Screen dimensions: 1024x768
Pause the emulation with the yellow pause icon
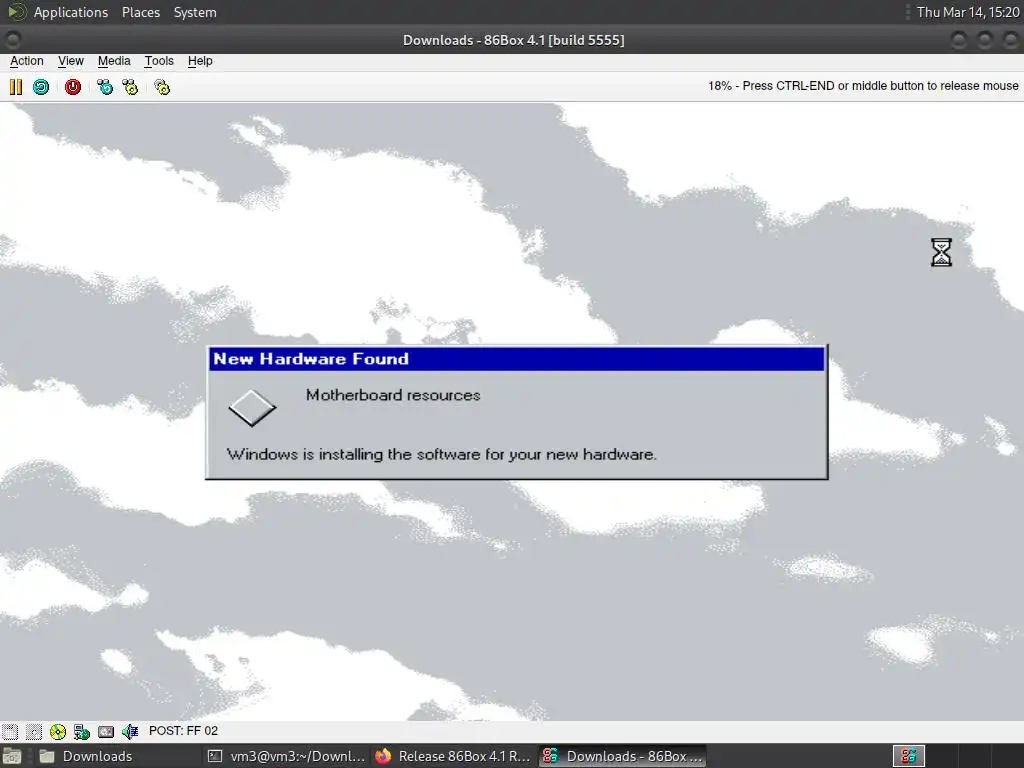(16, 87)
